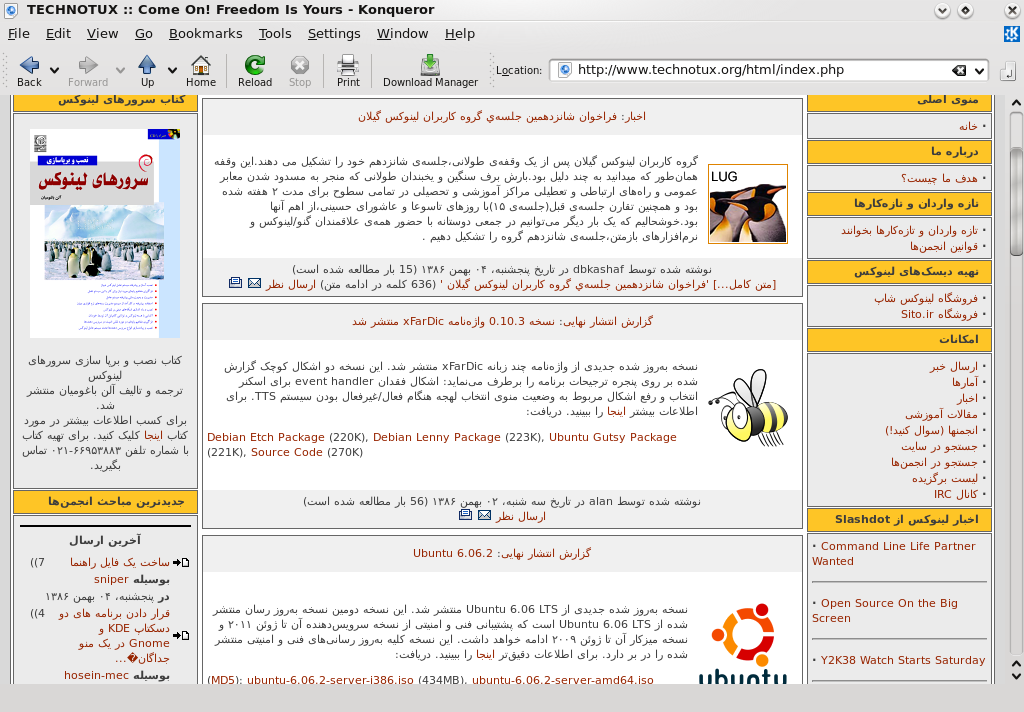
Task: Click the post icon beside 'ساخت یک فایل راهنما'
Action: click(x=182, y=562)
